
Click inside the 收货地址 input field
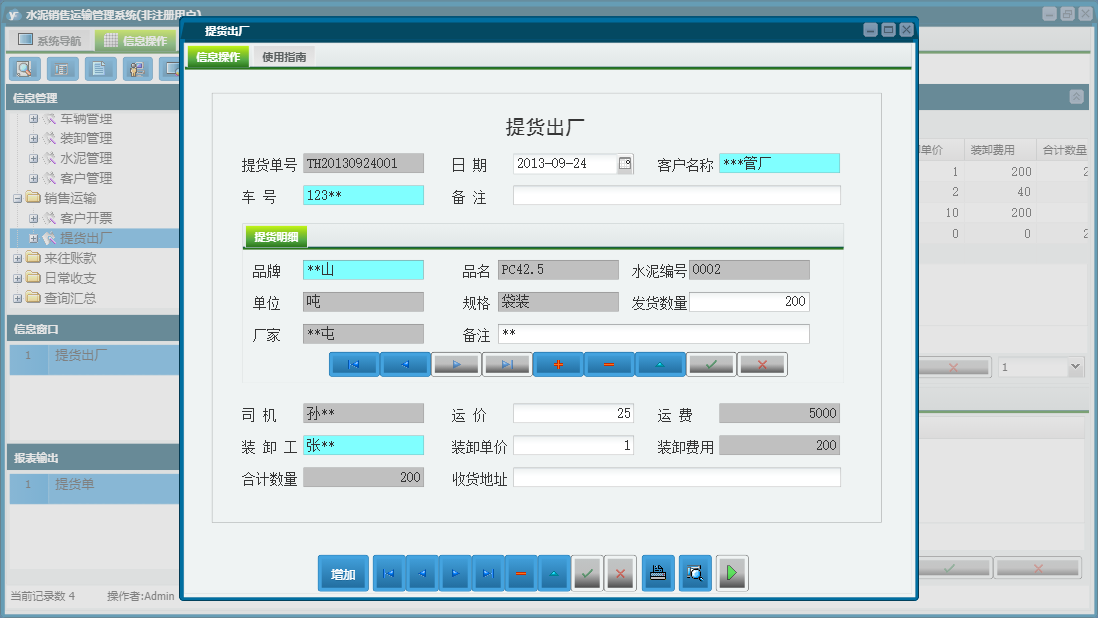[x=675, y=478]
